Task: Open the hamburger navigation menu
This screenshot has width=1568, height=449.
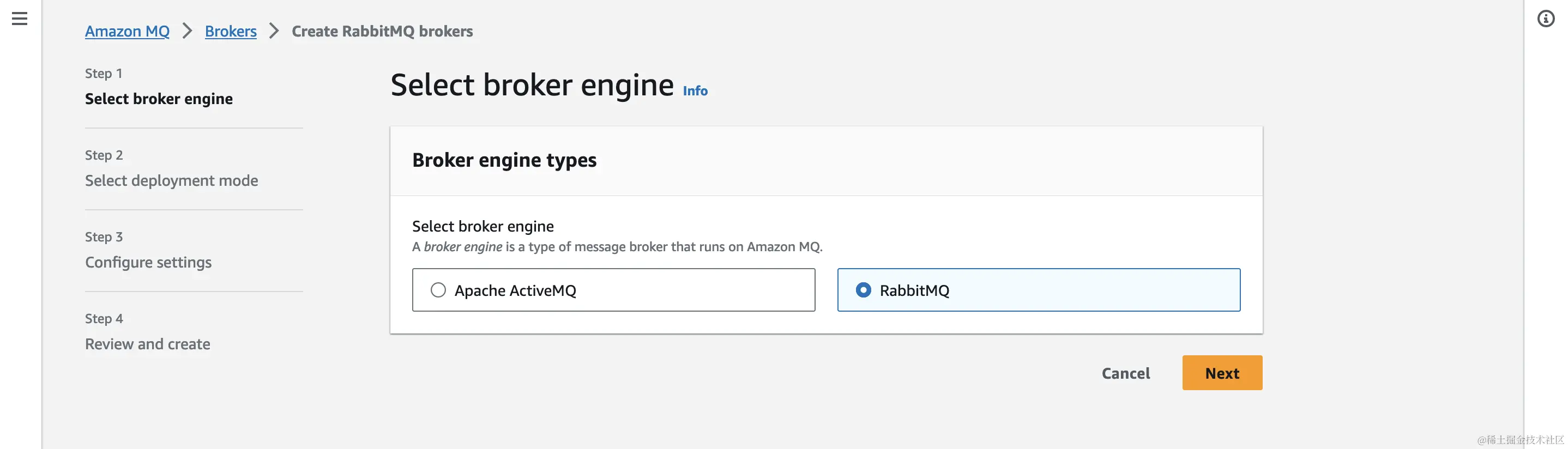Action: coord(20,19)
